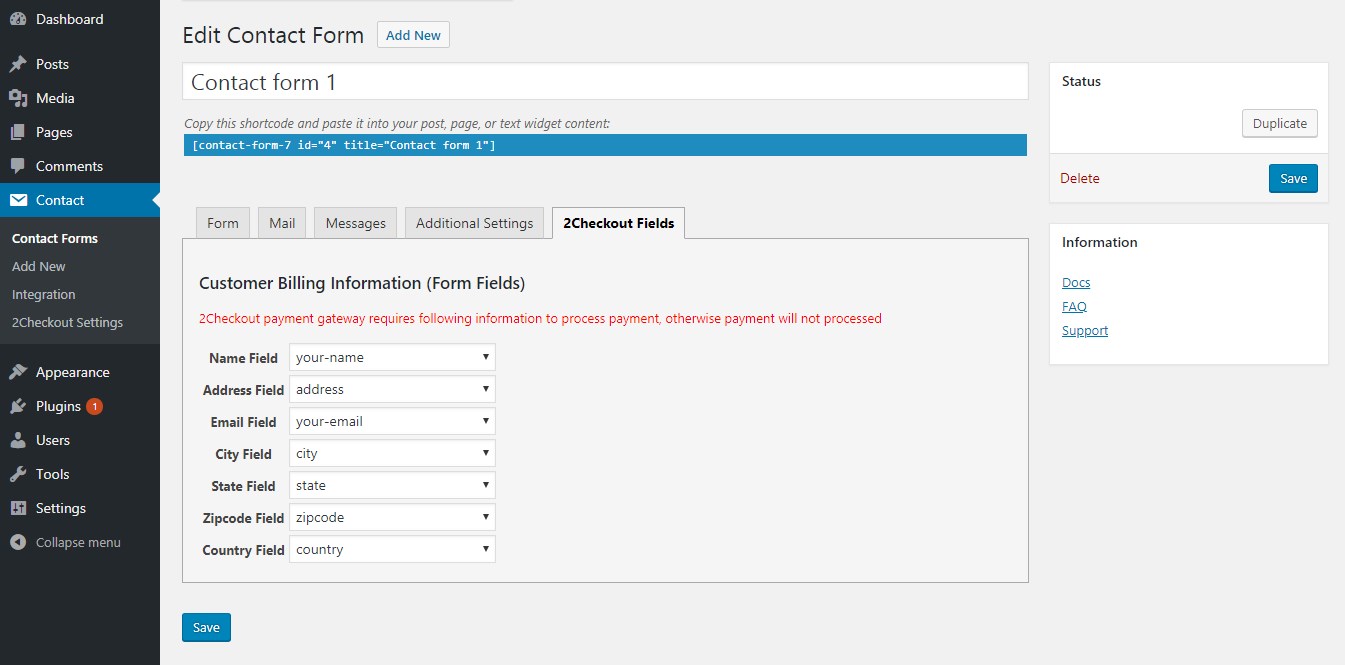The width and height of the screenshot is (1345, 665).
Task: Switch to the Form tab
Action: pyautogui.click(x=222, y=223)
